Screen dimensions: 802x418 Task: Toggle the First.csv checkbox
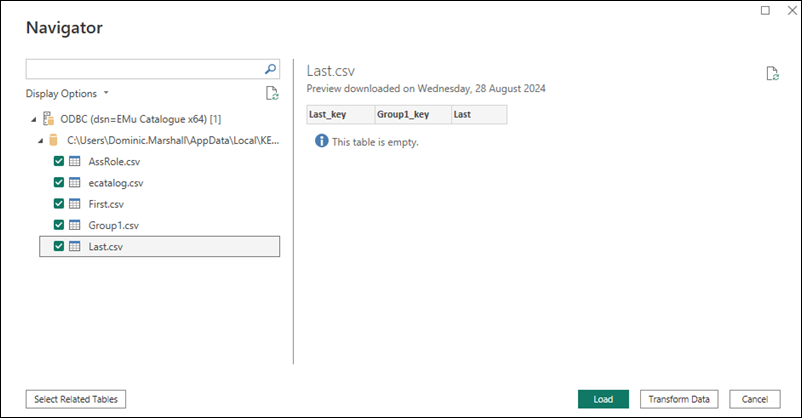[58, 204]
